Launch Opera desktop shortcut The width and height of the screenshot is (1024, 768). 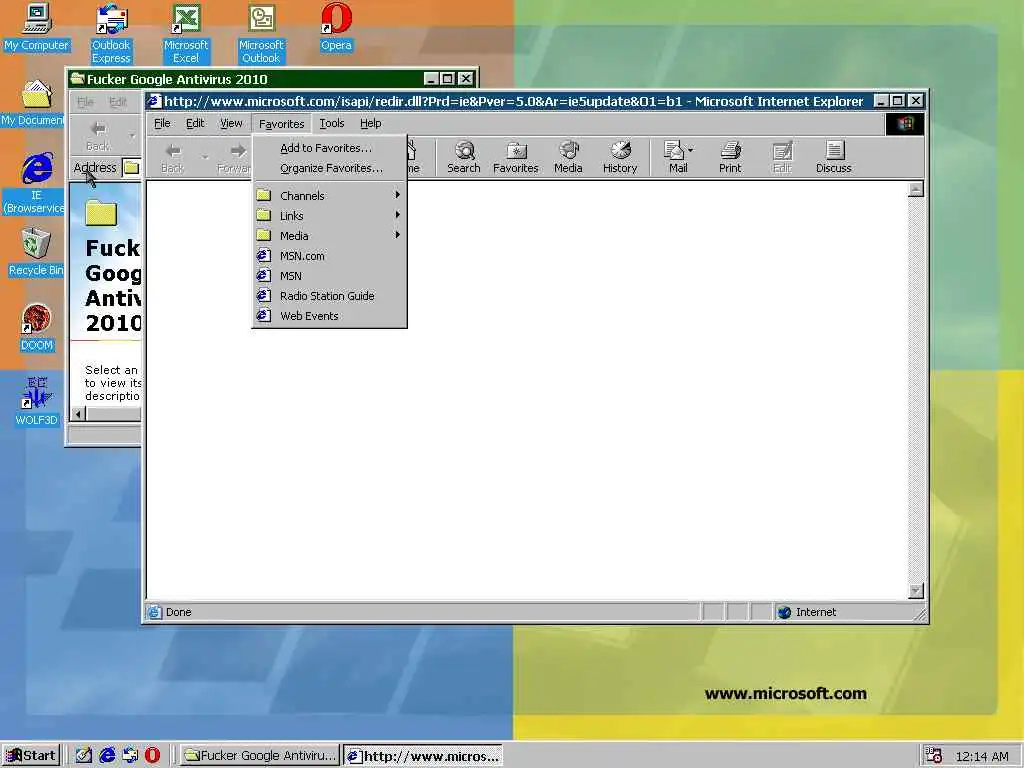click(x=336, y=27)
